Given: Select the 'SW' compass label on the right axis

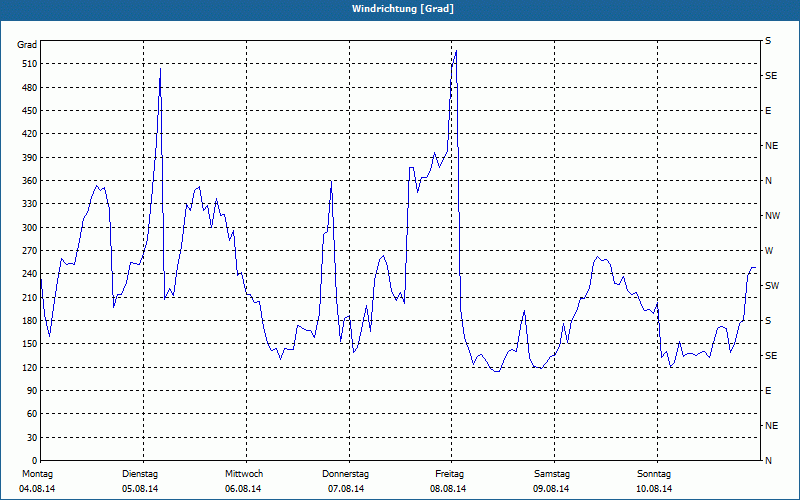Looking at the screenshot, I should 772,286.
